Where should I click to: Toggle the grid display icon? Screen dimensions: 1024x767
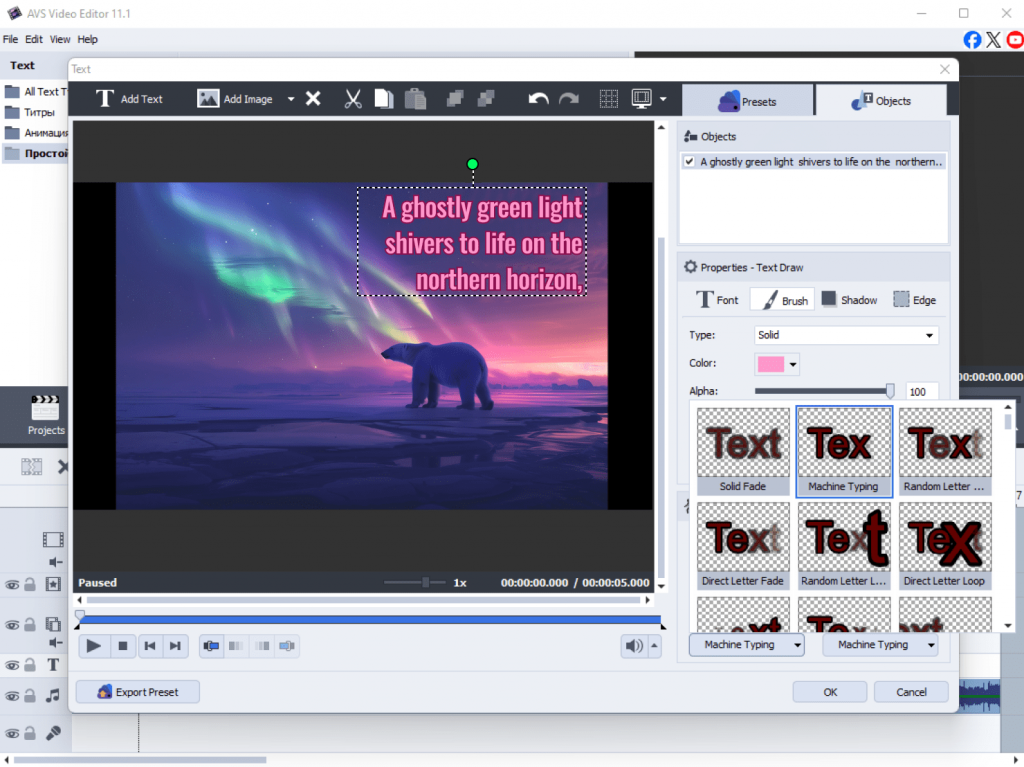coord(609,99)
